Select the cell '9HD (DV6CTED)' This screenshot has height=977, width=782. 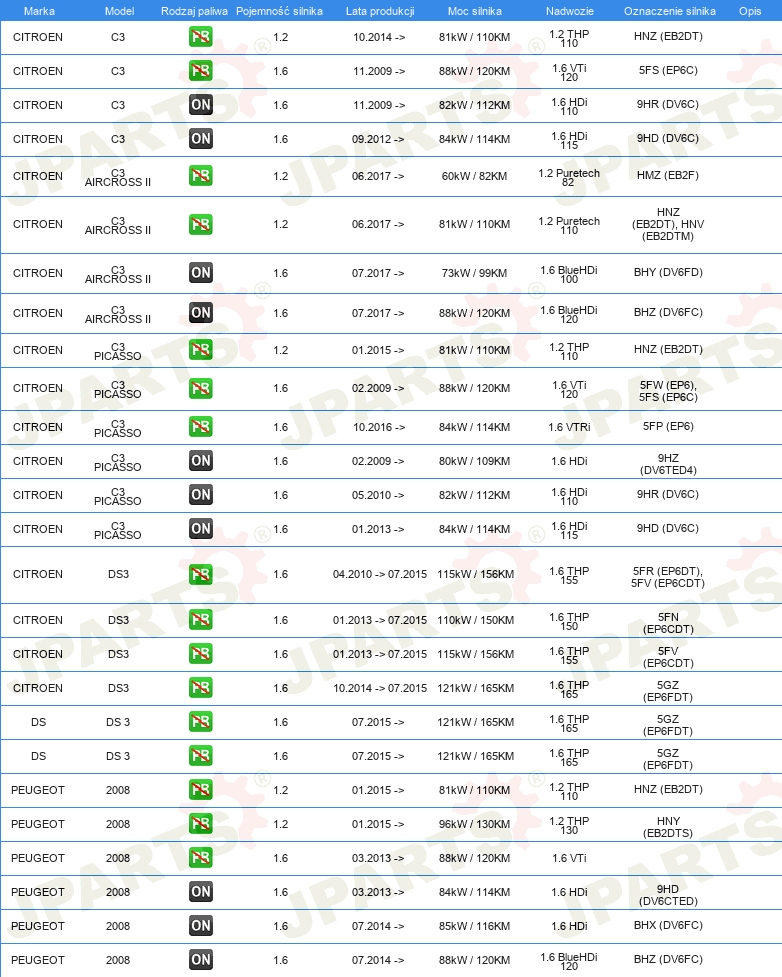pos(668,895)
